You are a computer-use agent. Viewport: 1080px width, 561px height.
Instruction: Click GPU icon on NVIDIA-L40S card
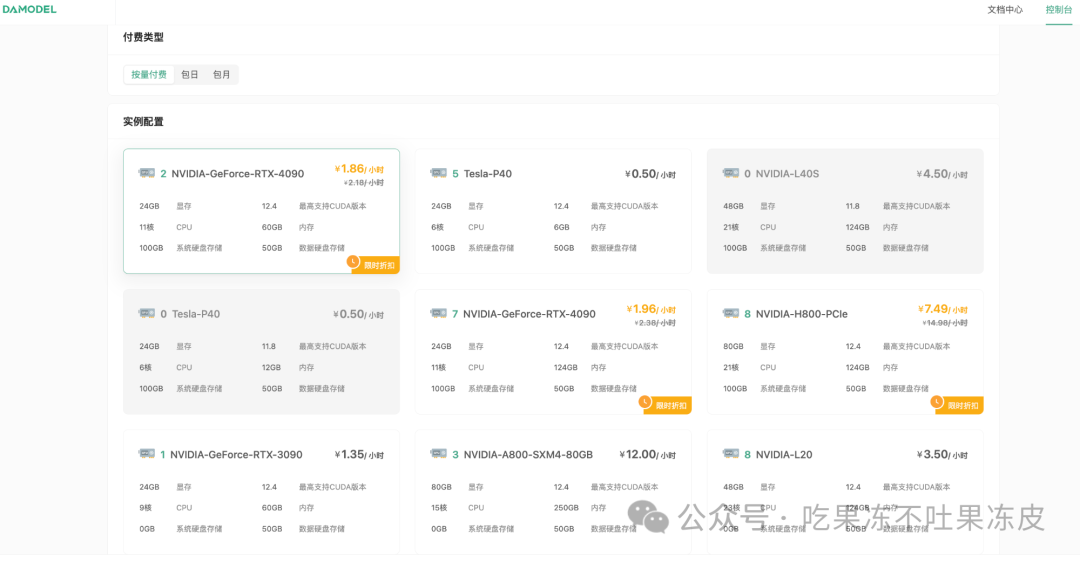[731, 173]
